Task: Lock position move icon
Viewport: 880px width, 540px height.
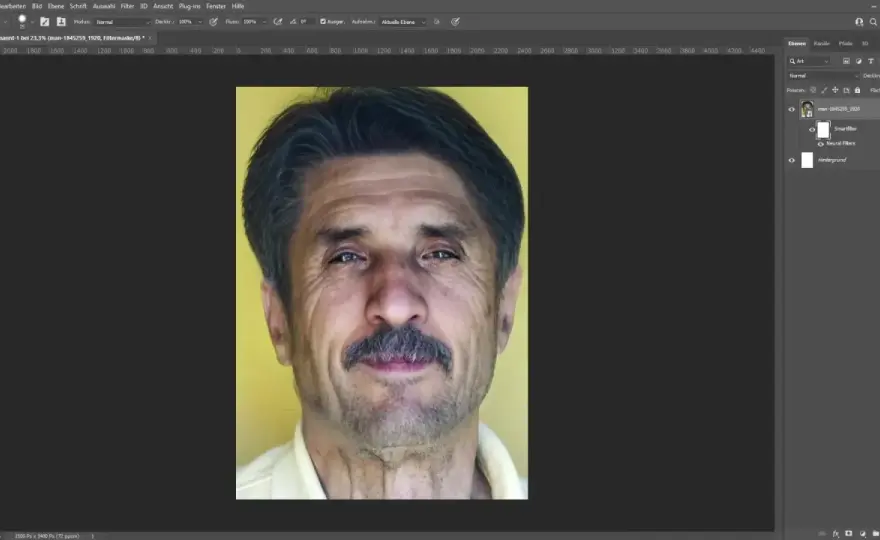Action: [835, 90]
